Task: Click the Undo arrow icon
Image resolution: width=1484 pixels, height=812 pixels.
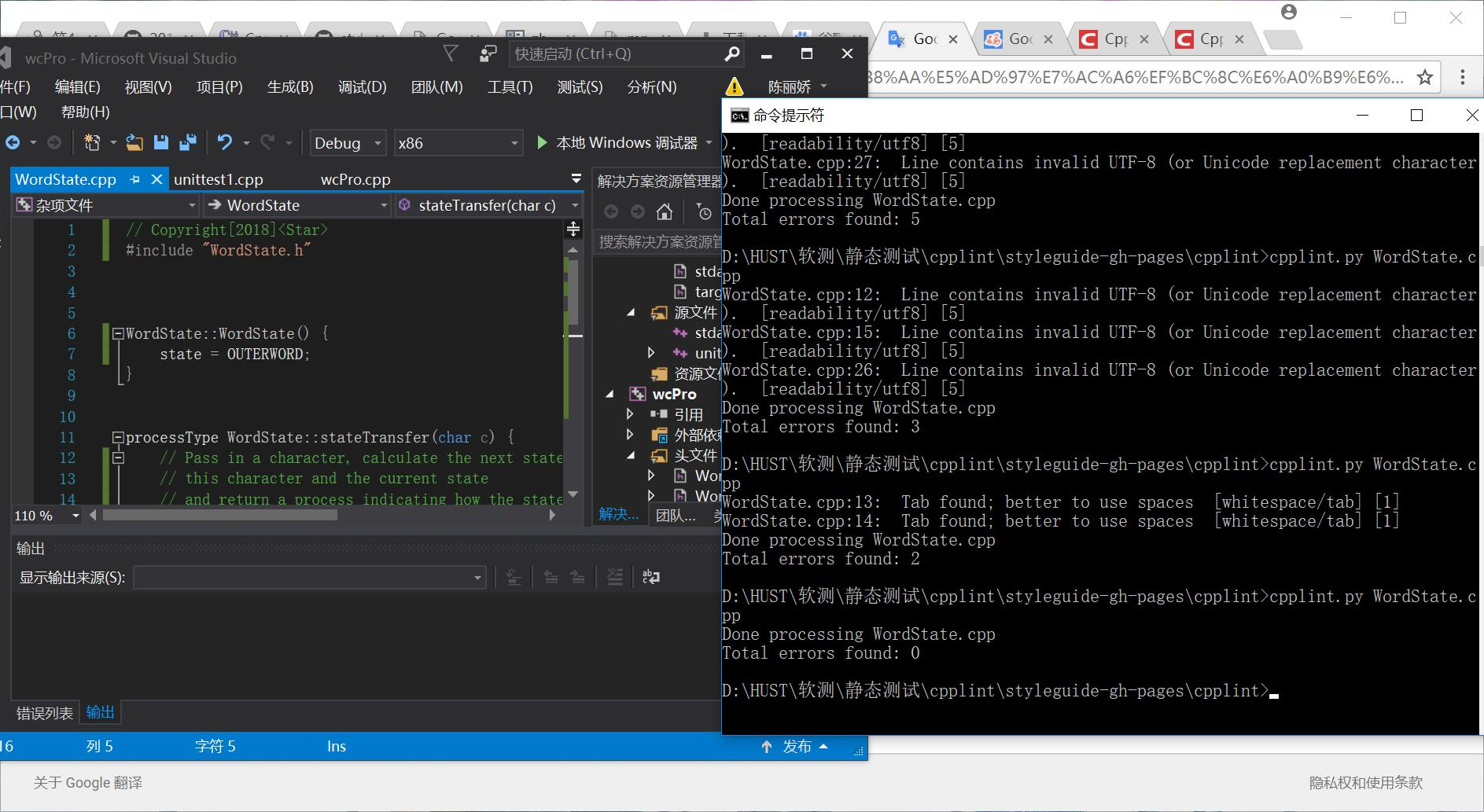Action: click(x=225, y=142)
